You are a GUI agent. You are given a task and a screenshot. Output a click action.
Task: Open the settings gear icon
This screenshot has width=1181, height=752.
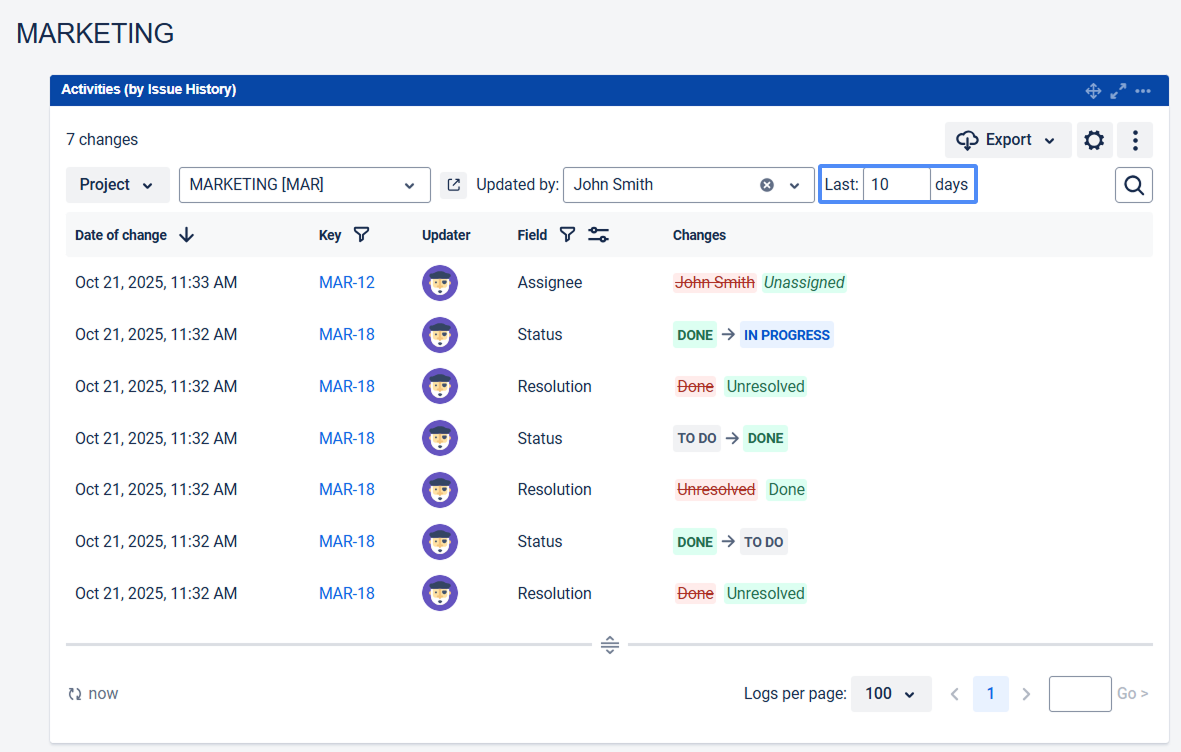click(x=1094, y=140)
